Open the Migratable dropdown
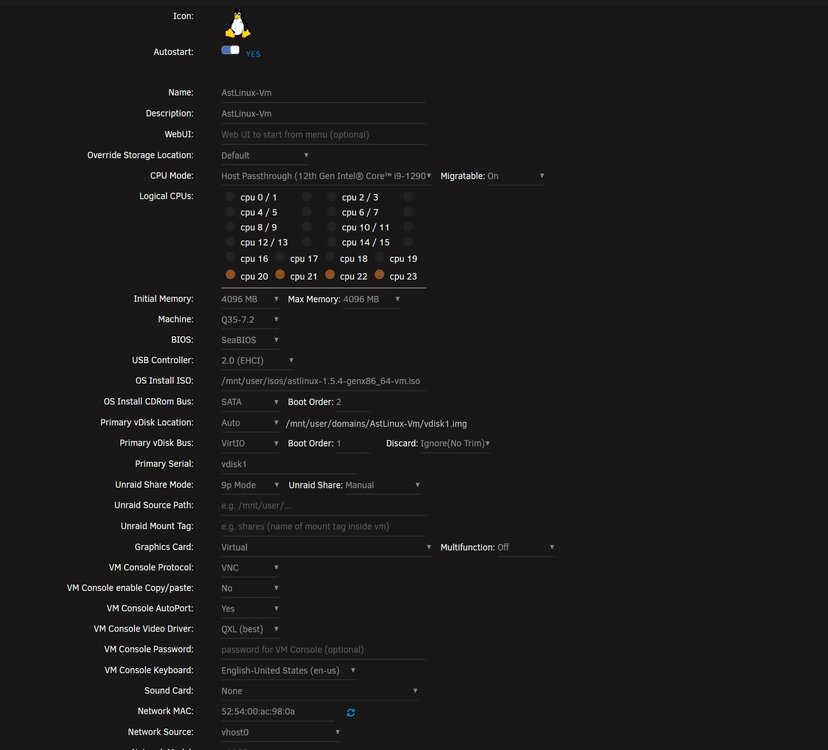 tap(515, 176)
